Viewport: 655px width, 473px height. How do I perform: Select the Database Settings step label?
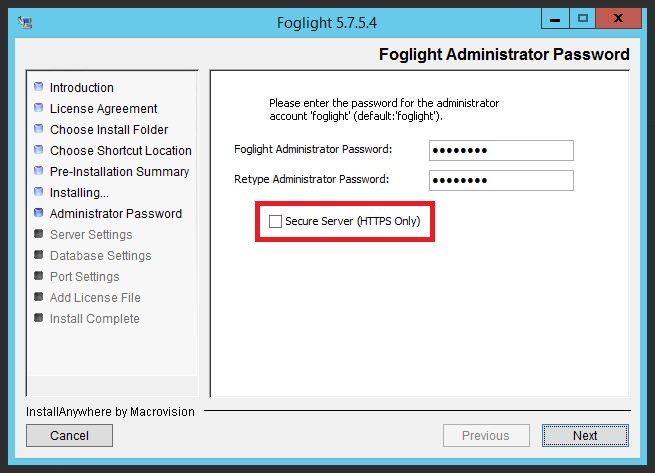pos(100,255)
